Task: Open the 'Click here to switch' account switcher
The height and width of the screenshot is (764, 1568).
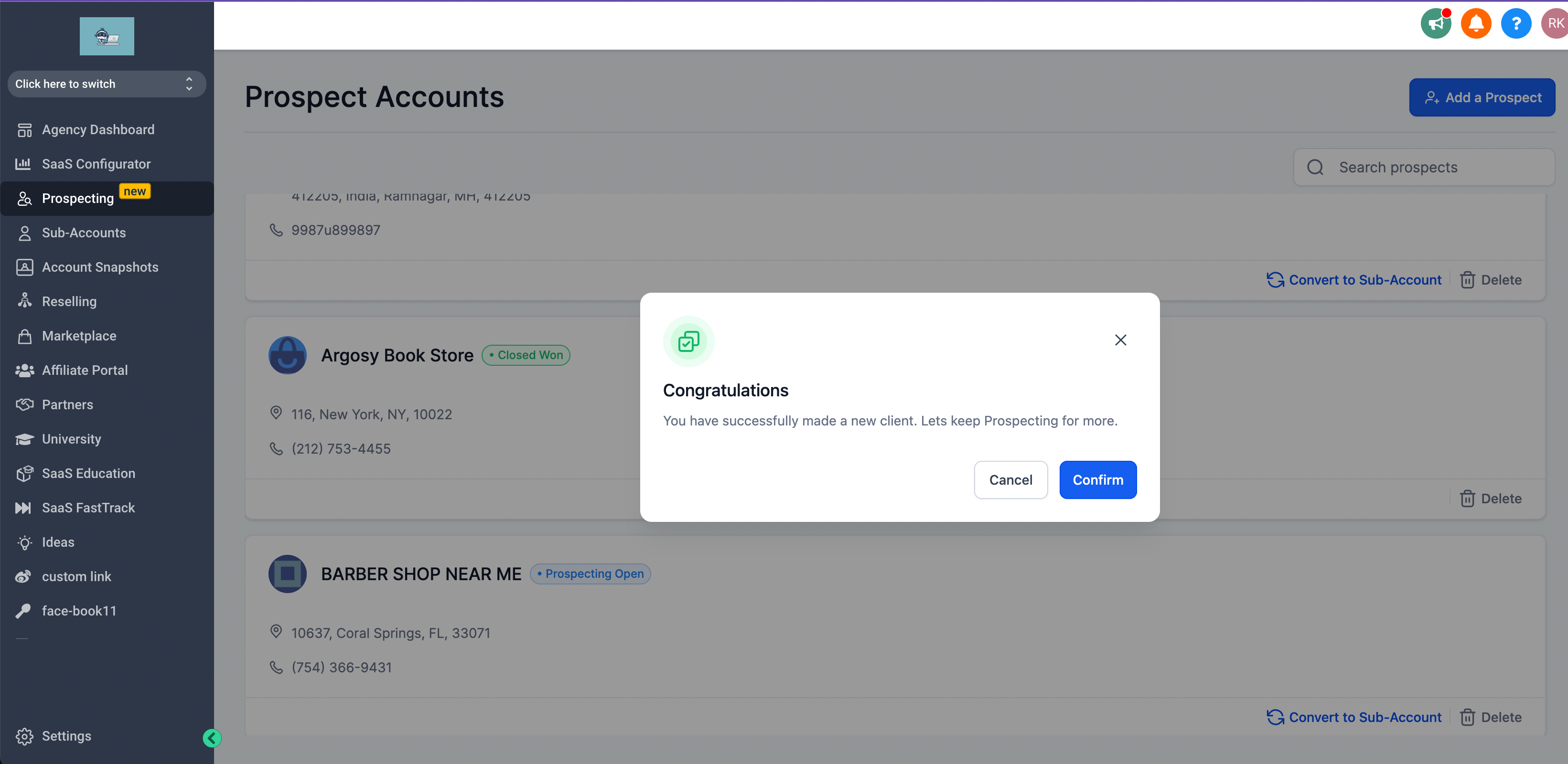Action: (107, 84)
